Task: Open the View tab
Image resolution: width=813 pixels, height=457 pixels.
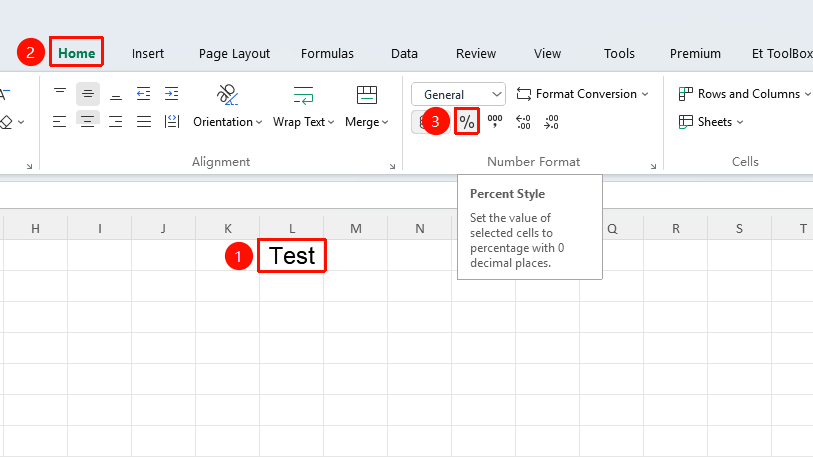Action: 548,53
